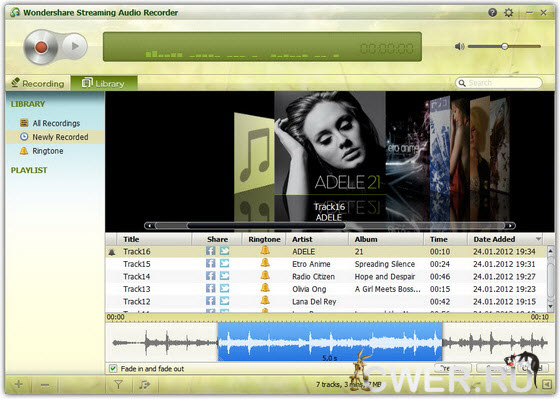Start recording with the red record button
The height and width of the screenshot is (399, 560).
tap(41, 47)
